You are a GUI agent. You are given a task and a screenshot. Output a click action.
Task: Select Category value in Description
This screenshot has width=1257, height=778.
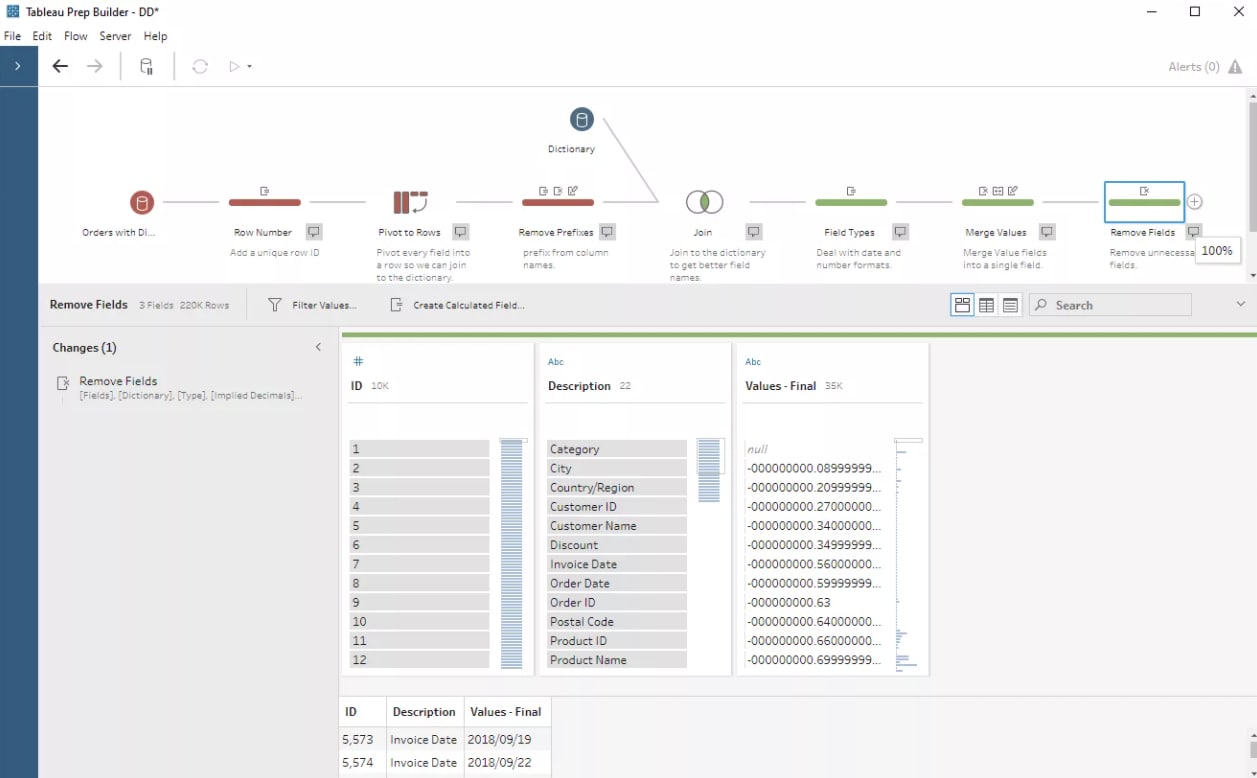coord(617,449)
